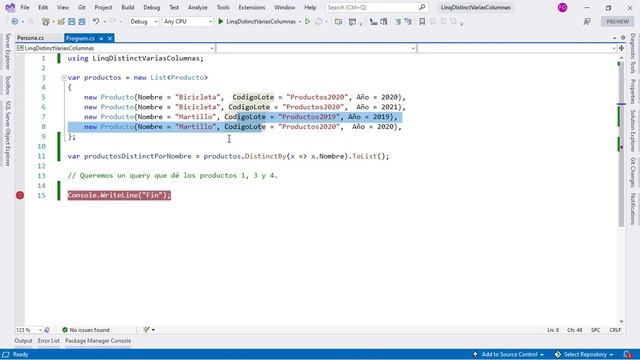Screen dimensions: 640x360
Task: Open the Undo history dropdown arrow
Action: click(x=104, y=22)
